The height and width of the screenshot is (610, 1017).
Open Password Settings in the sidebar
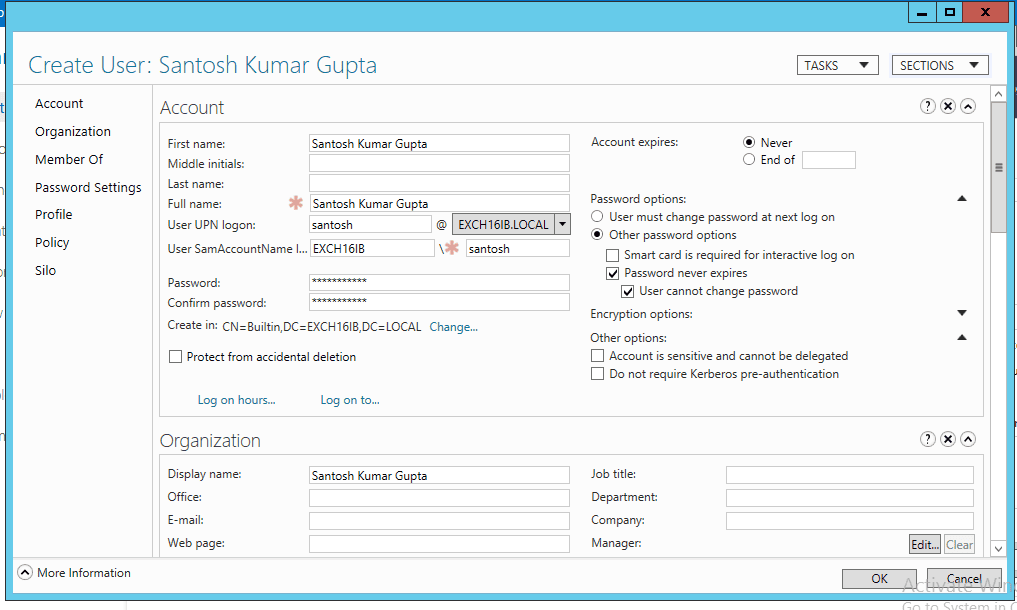[x=88, y=188]
